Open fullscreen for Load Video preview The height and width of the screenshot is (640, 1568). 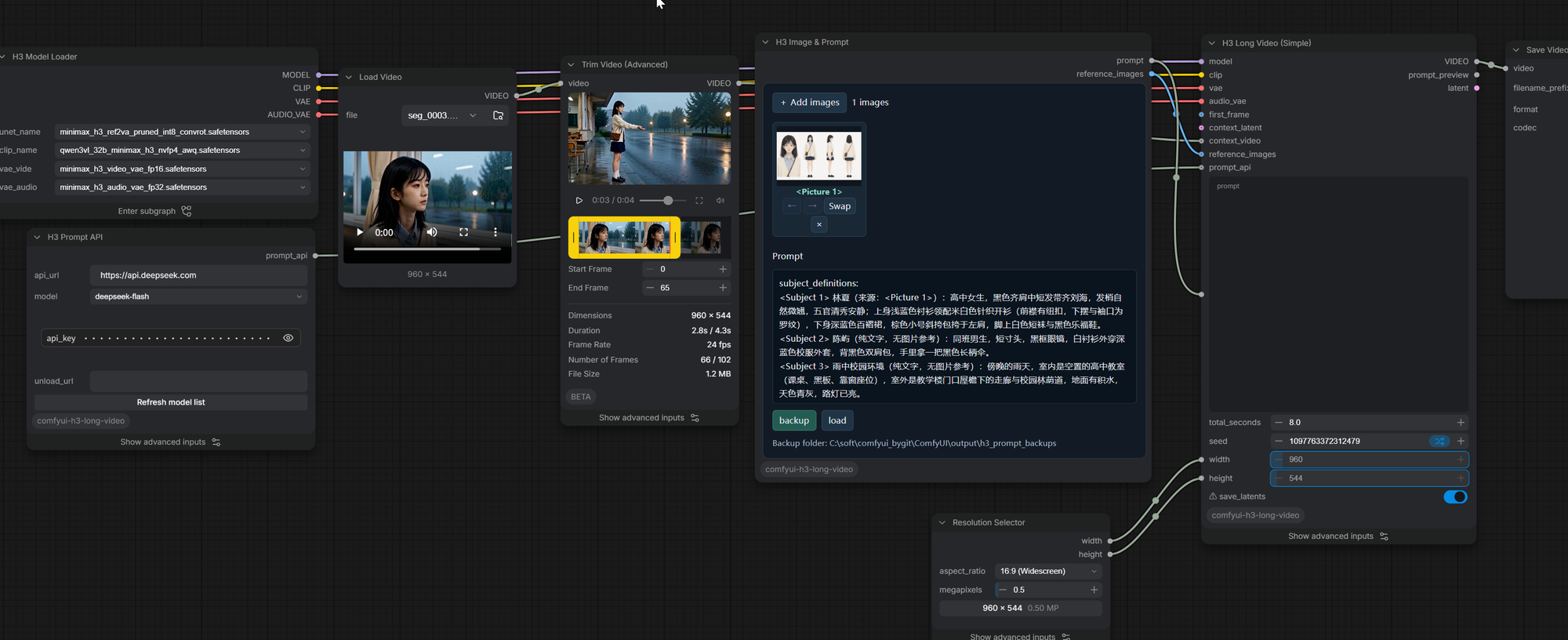[x=463, y=232]
